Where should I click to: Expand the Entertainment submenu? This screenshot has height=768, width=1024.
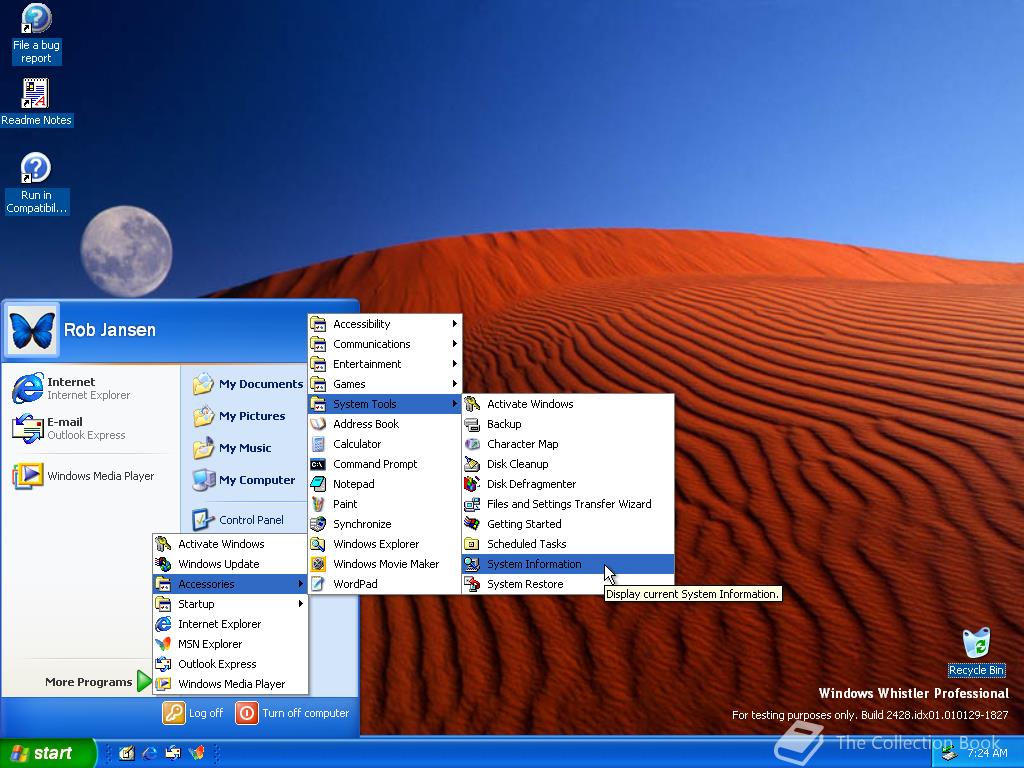(x=385, y=364)
